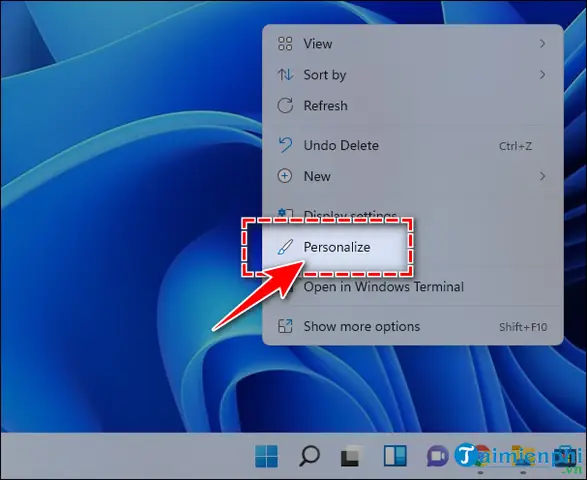Click the Show more options expand icon
587x480 pixels.
click(285, 326)
